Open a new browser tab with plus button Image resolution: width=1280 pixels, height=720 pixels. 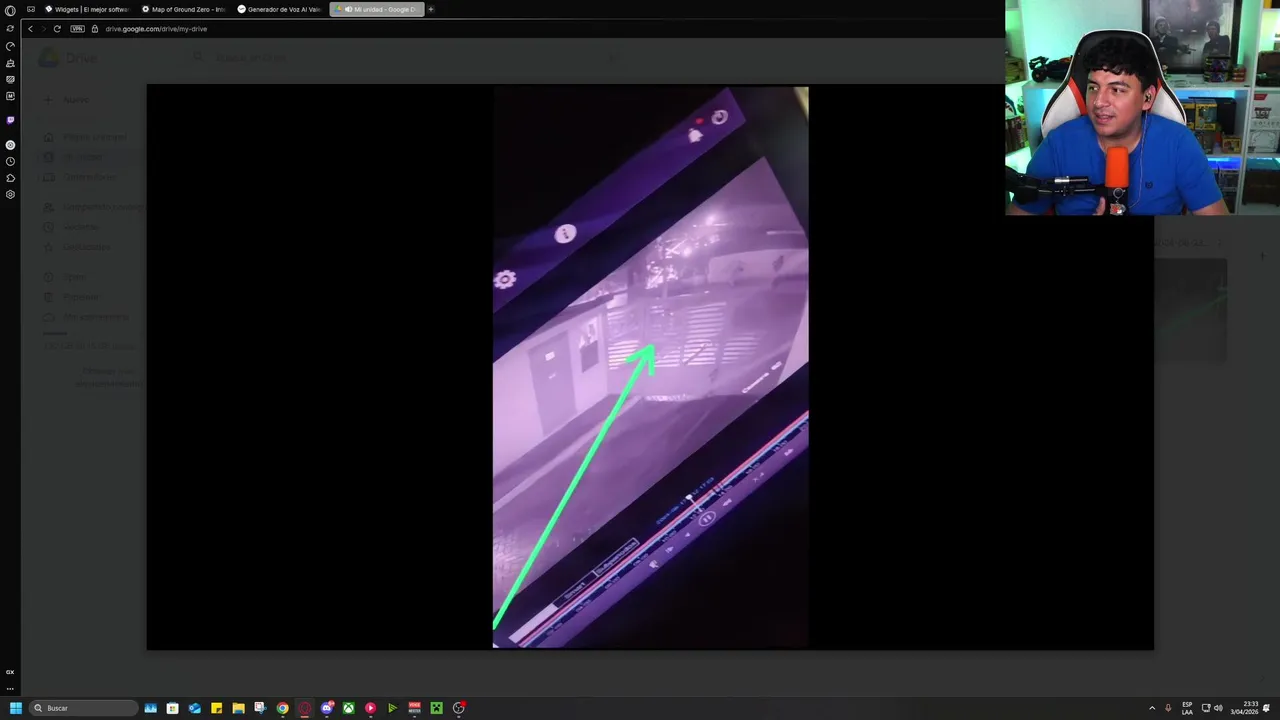[431, 9]
